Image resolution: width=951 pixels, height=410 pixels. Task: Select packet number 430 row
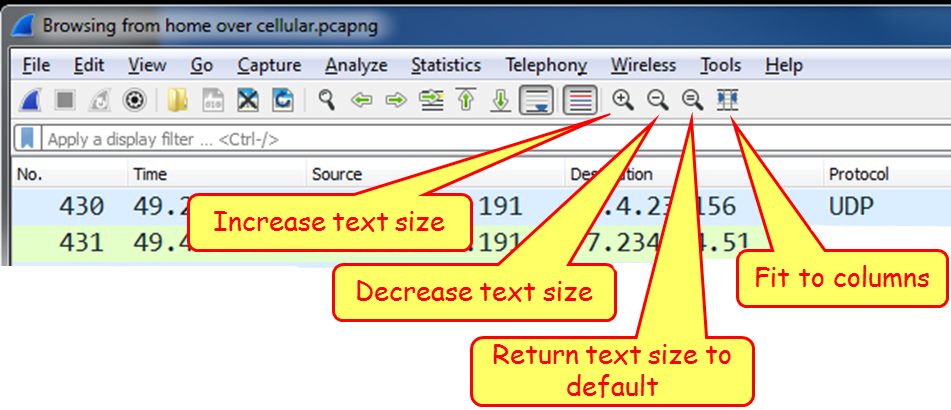coord(482,207)
